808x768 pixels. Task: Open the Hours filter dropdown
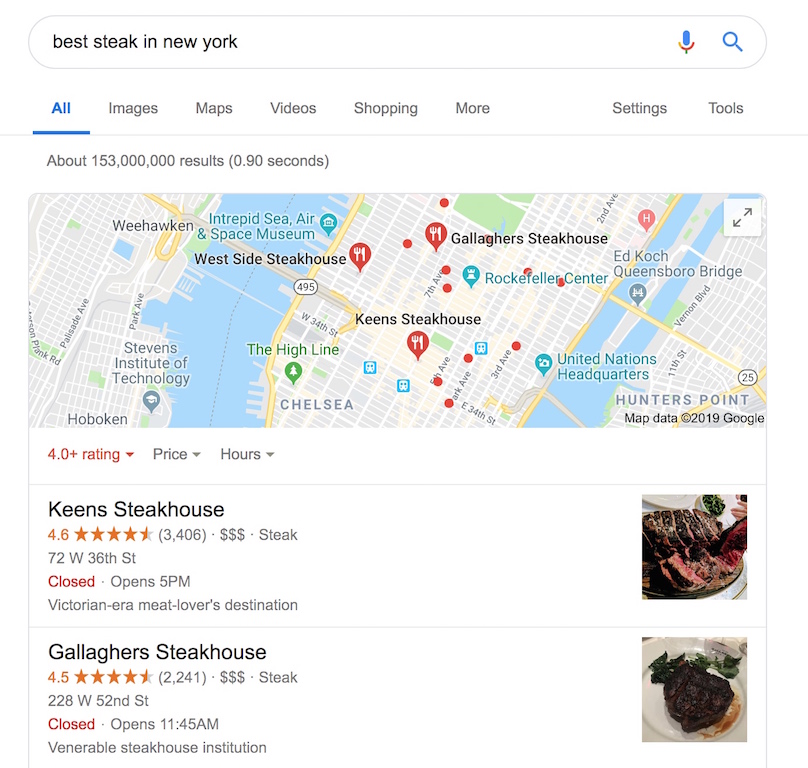(x=247, y=454)
